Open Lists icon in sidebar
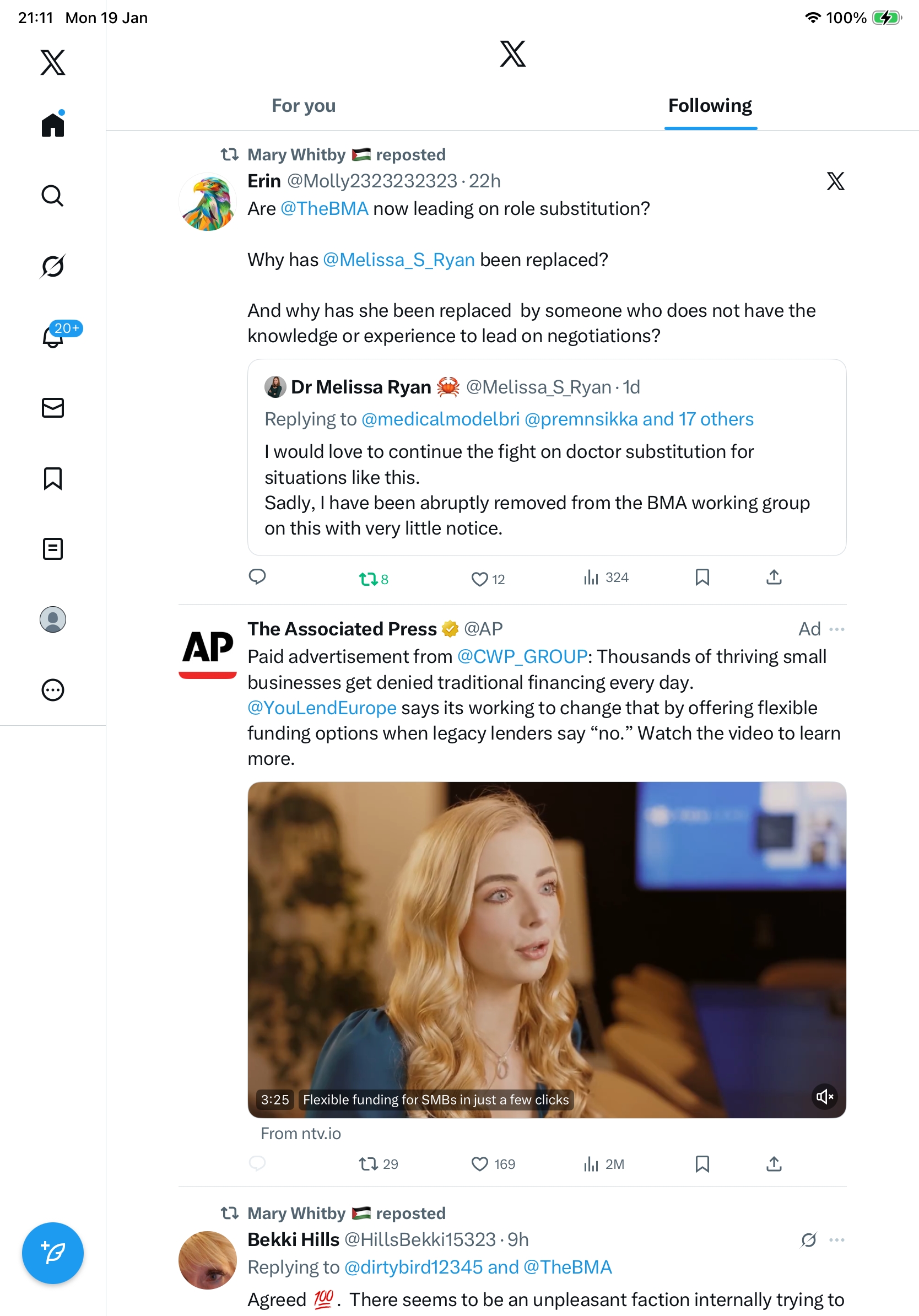Viewport: 919px width, 1316px height. click(x=52, y=548)
